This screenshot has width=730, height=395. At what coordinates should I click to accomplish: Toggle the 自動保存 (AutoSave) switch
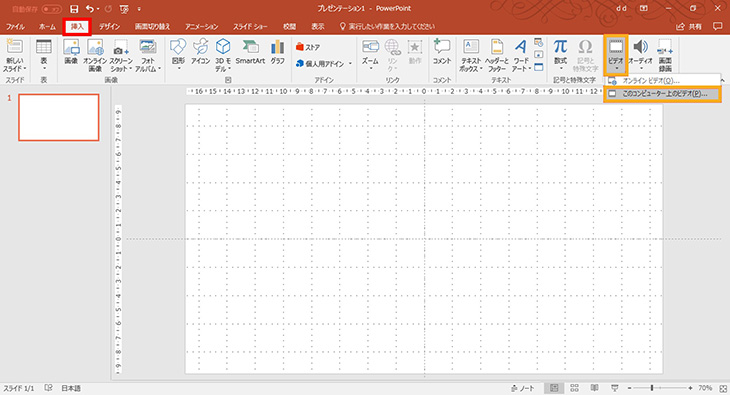(x=51, y=9)
